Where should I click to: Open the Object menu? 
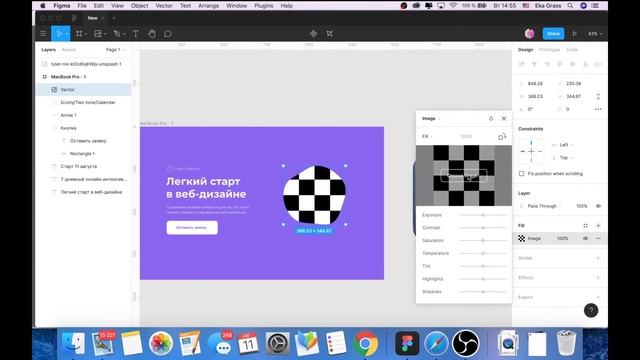140,6
